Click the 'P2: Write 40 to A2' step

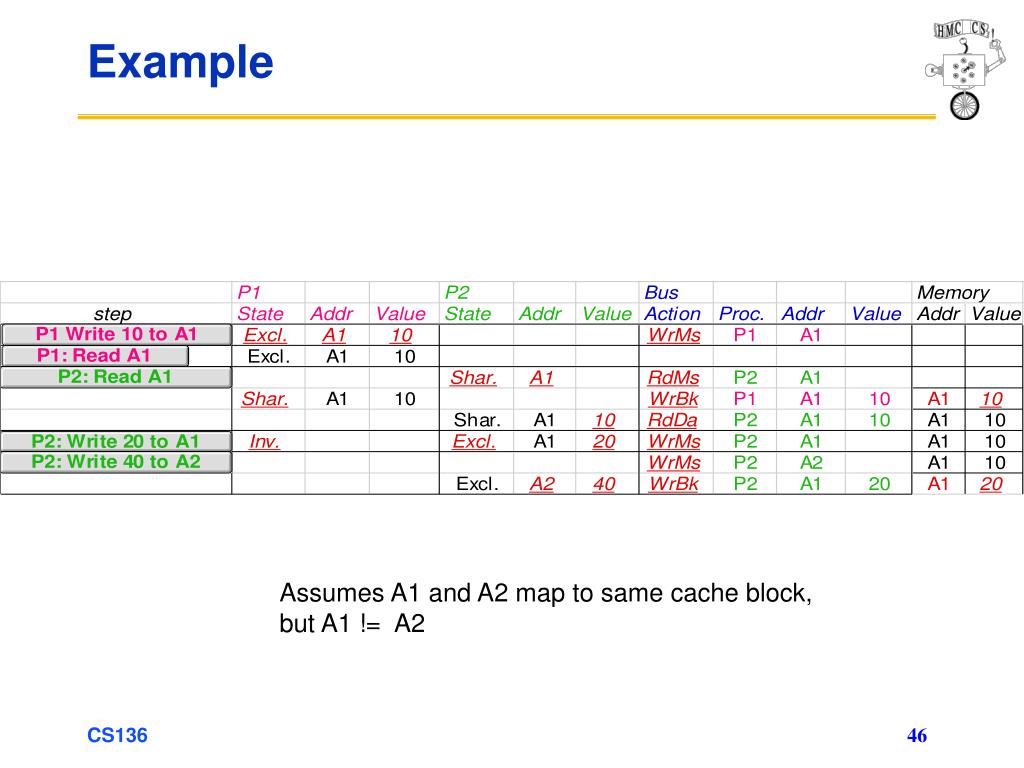[116, 462]
